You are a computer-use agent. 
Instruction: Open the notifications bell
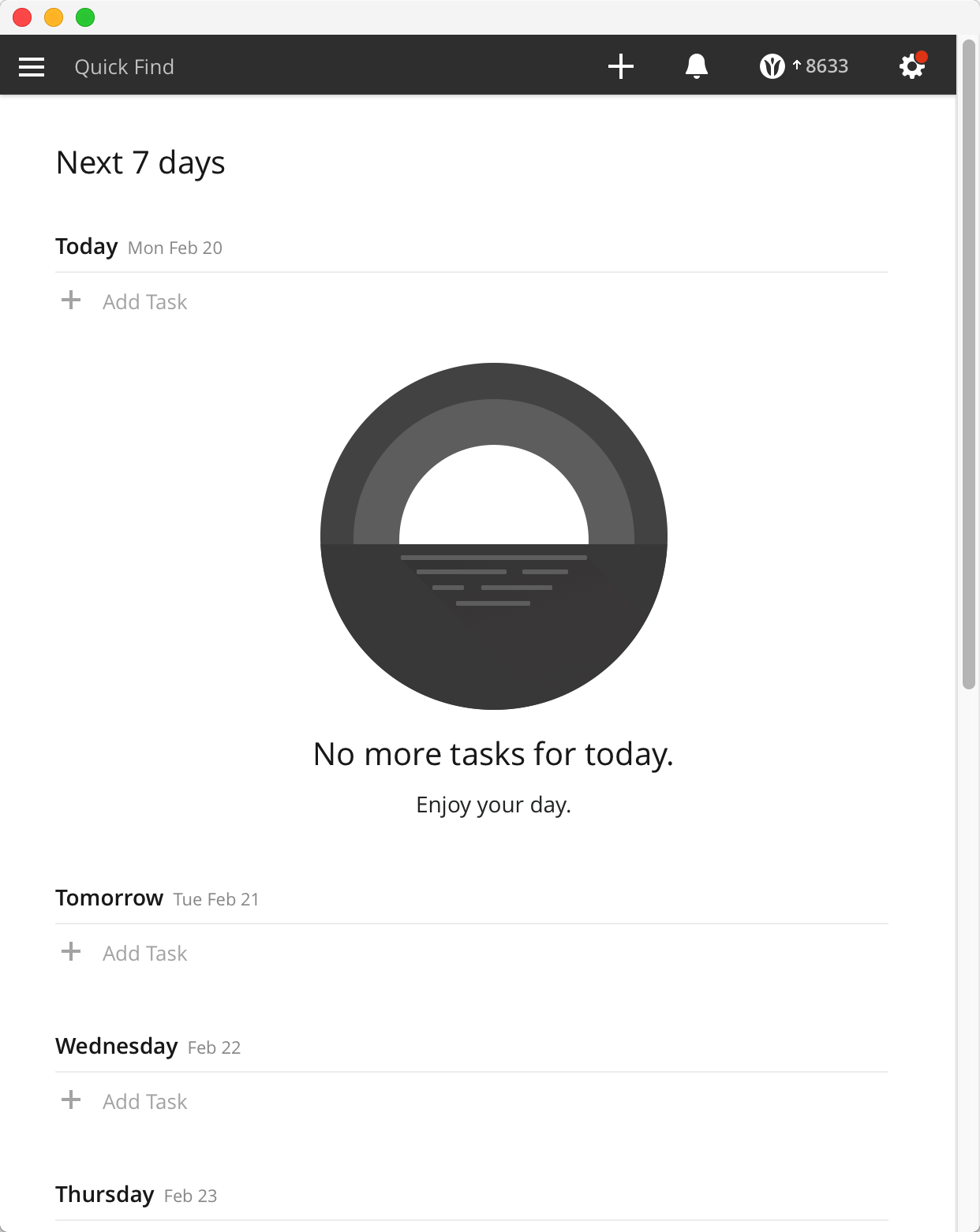(696, 66)
